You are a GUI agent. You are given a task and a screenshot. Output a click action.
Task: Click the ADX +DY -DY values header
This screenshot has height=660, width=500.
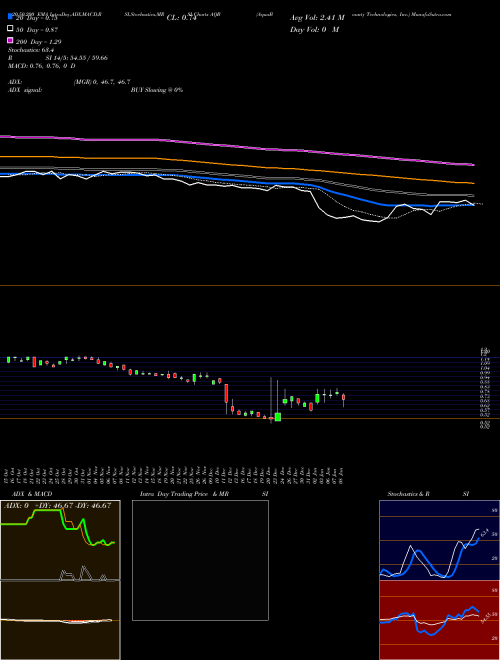pyautogui.click(x=57, y=505)
